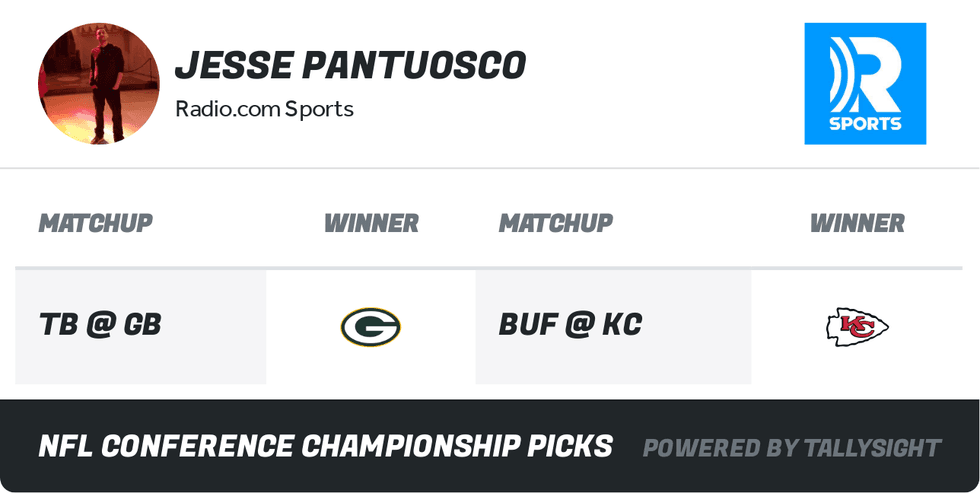
Task: Click the R symbol in the blue logo
Action: (865, 75)
